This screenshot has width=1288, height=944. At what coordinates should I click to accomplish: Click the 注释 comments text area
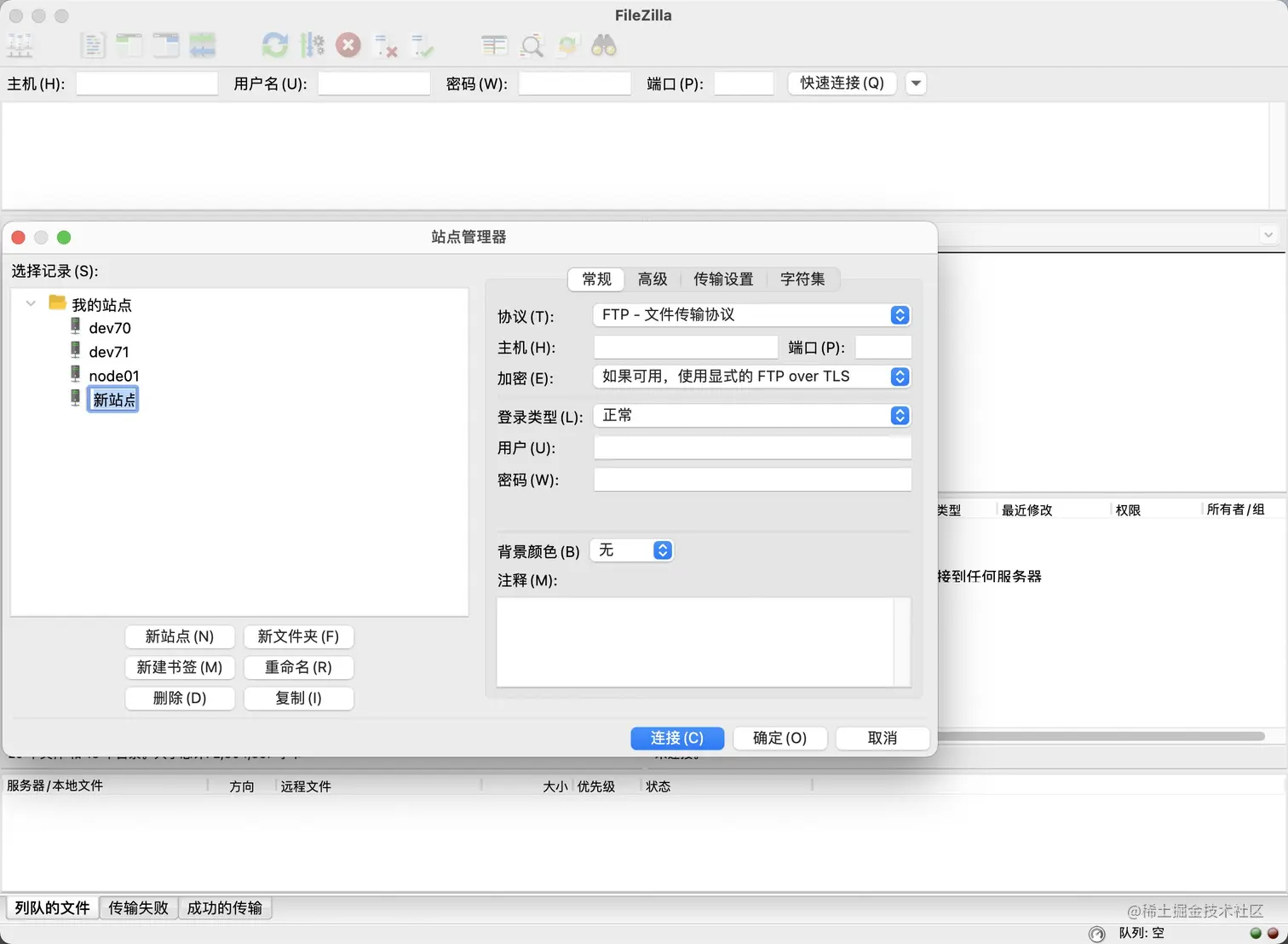704,642
